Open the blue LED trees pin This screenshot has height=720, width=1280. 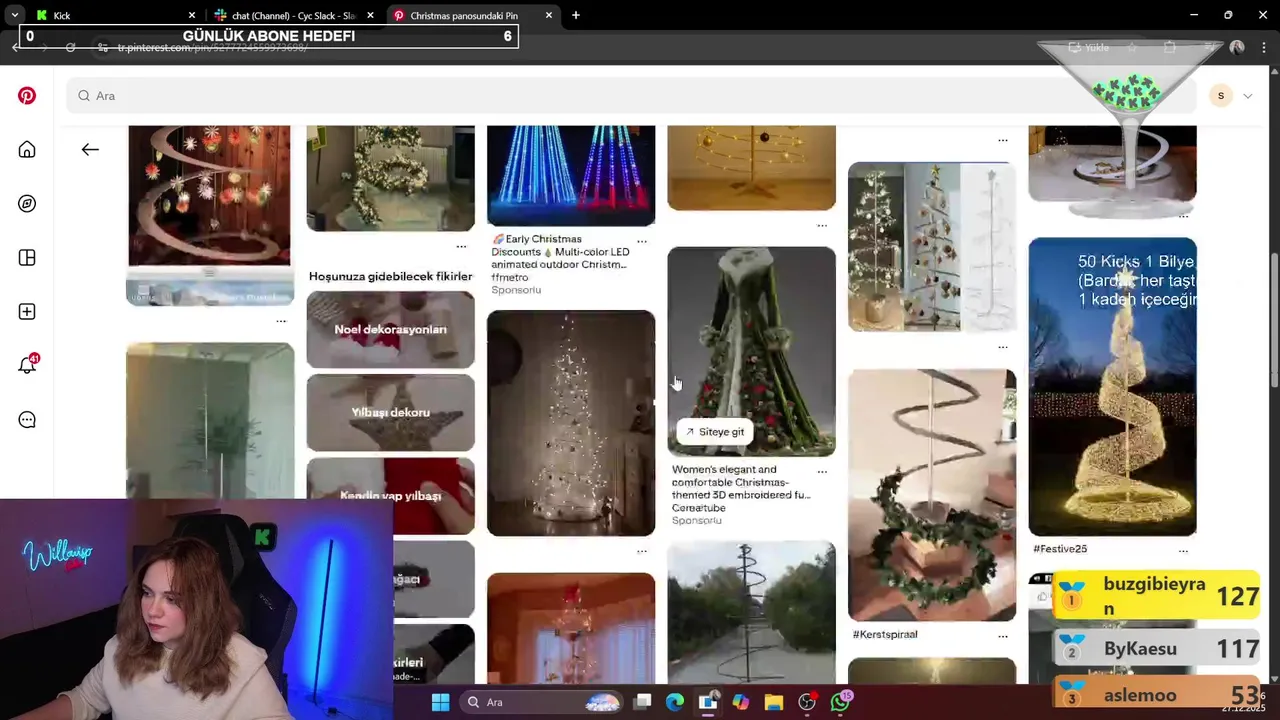tap(571, 175)
